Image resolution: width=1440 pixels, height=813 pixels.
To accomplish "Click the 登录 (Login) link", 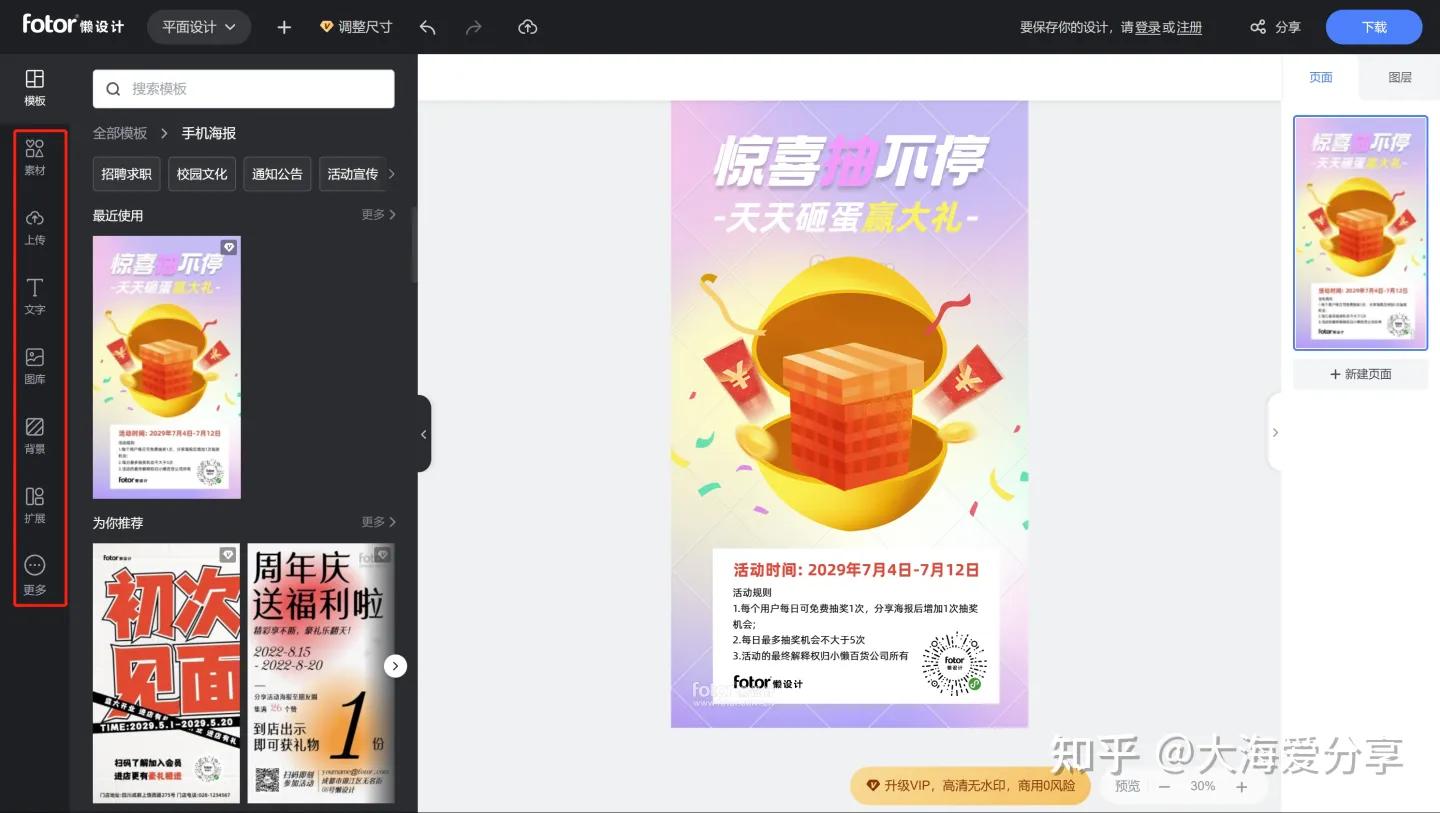I will click(x=1148, y=28).
